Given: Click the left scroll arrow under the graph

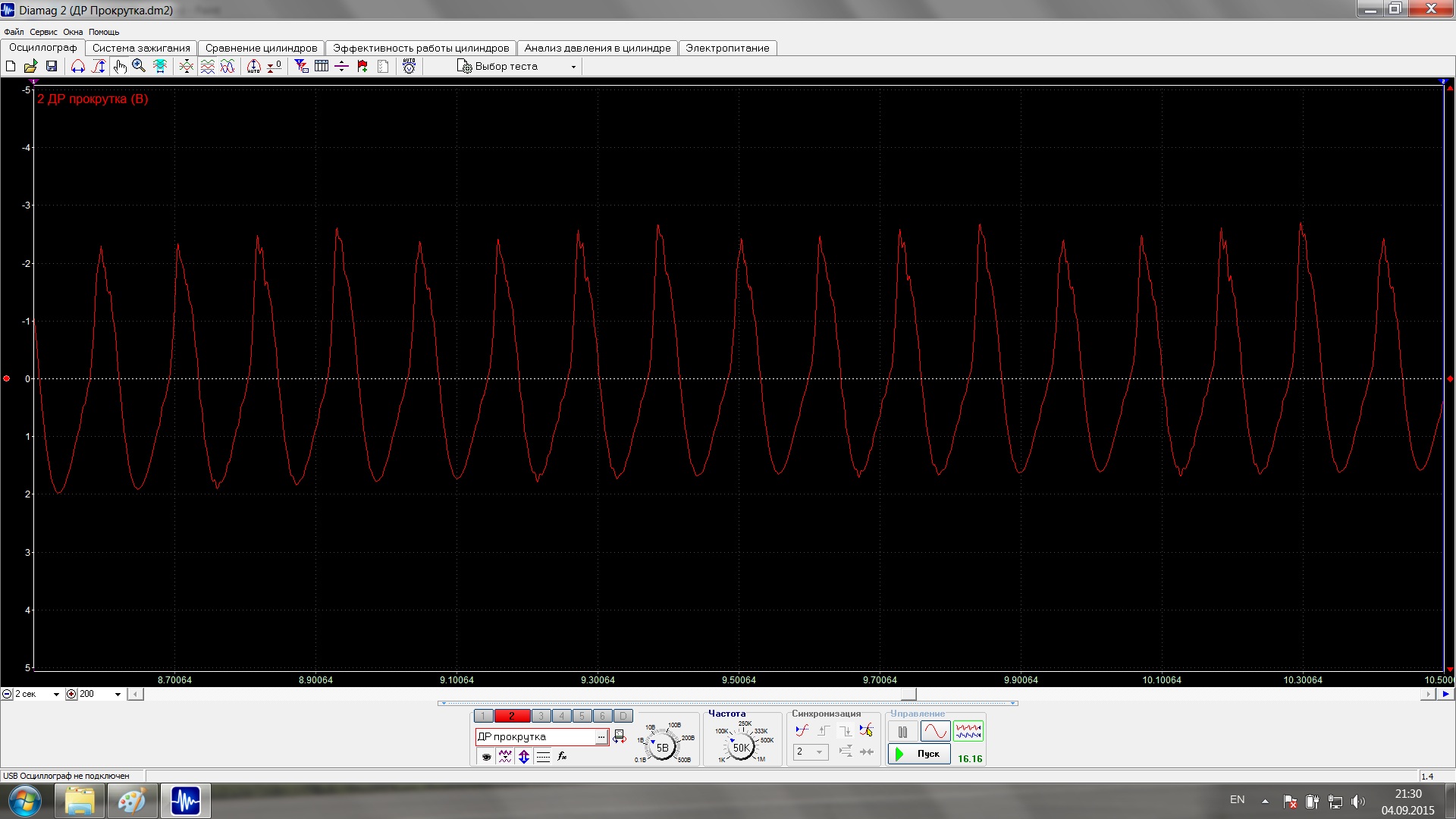Looking at the screenshot, I should coord(135,694).
